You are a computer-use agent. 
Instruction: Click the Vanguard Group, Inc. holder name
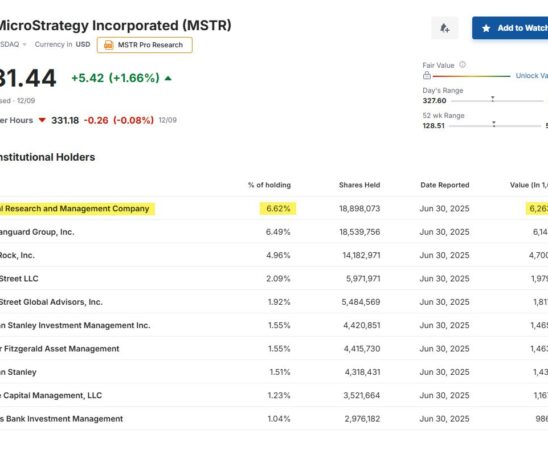click(x=37, y=232)
